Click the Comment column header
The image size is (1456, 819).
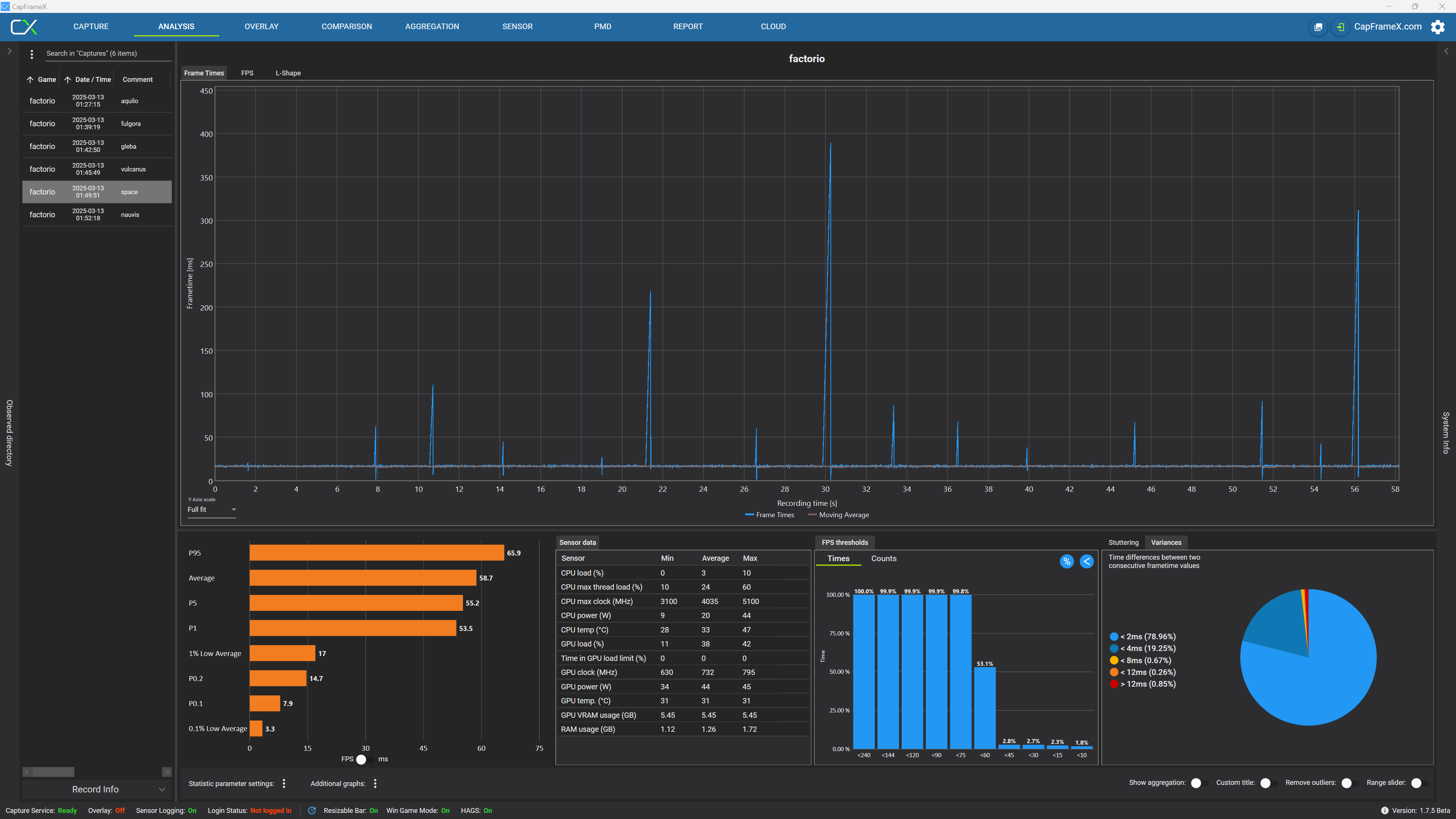coord(137,80)
